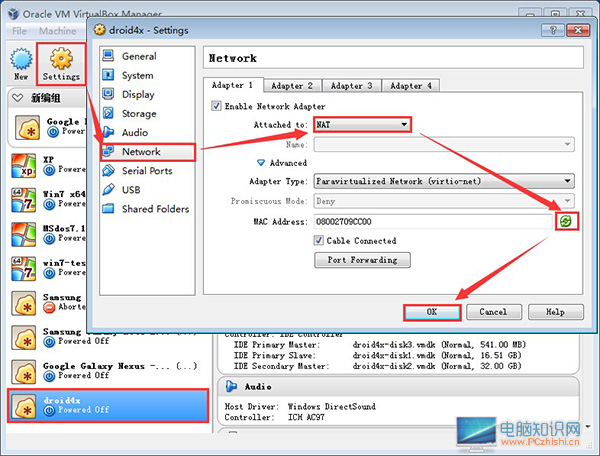Open the Adapter Type dropdown
This screenshot has height=456, width=600.
coord(443,181)
